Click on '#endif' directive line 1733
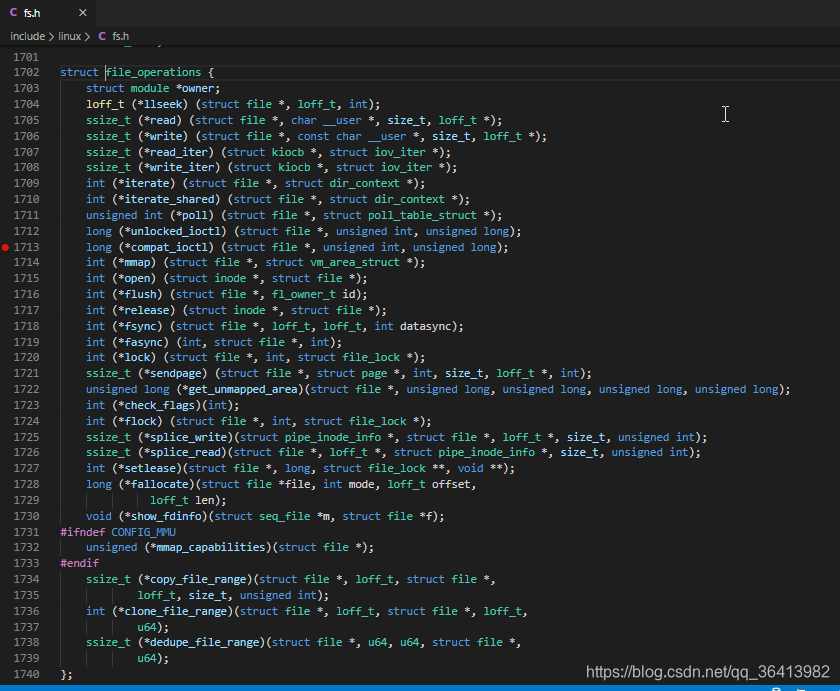This screenshot has width=840, height=691. (x=79, y=564)
